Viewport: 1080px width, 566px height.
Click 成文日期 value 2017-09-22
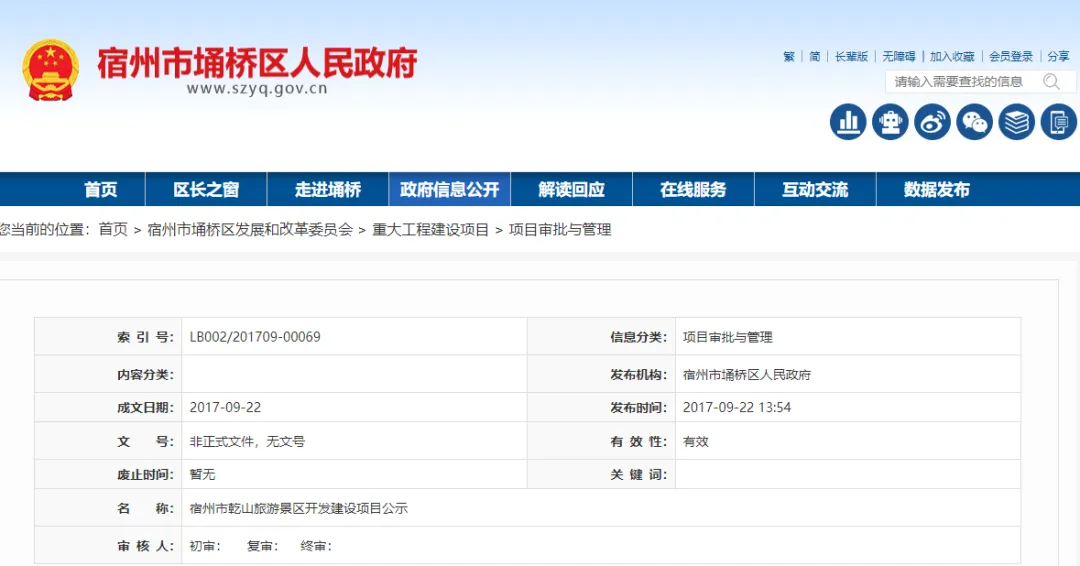tap(225, 408)
